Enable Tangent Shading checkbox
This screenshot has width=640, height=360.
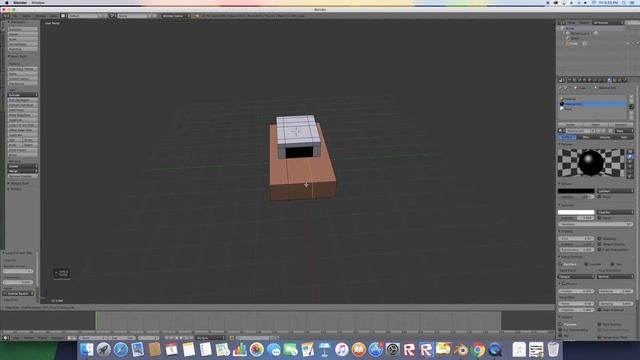tap(600, 244)
